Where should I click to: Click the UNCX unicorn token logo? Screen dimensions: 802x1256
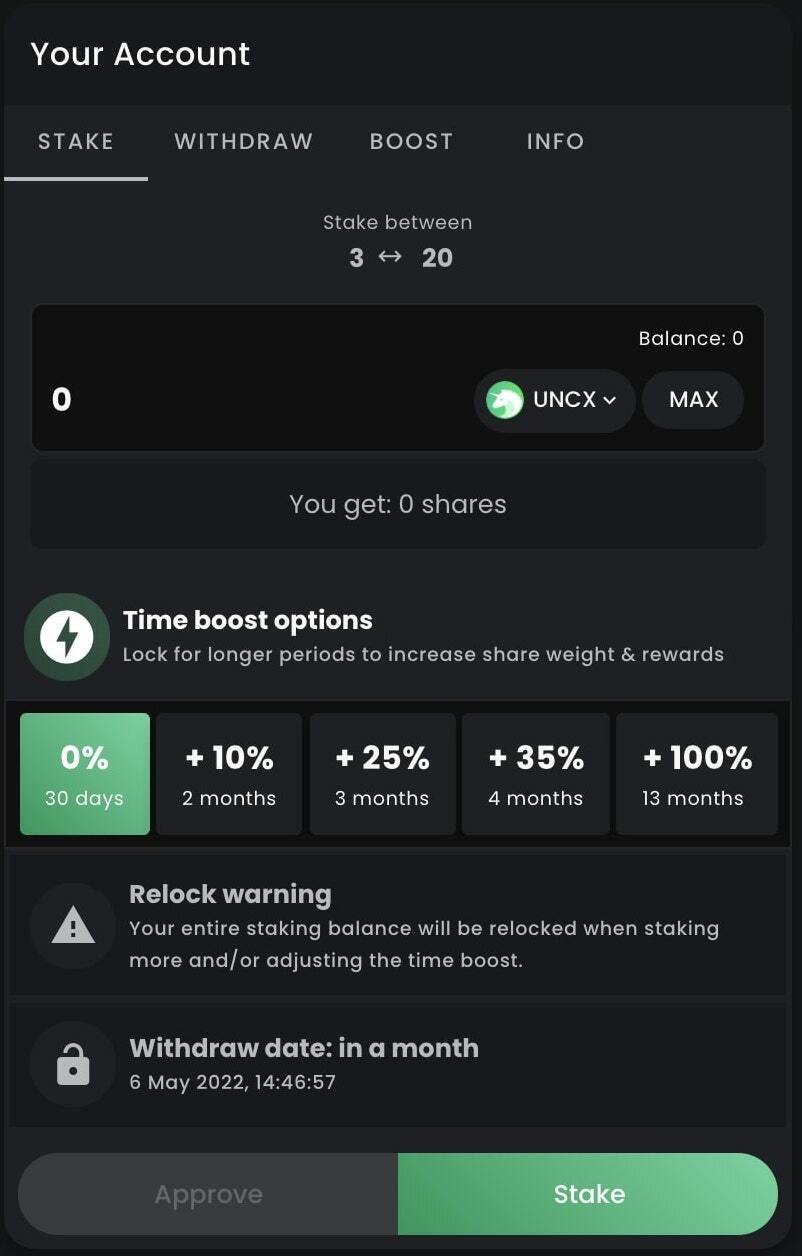505,400
